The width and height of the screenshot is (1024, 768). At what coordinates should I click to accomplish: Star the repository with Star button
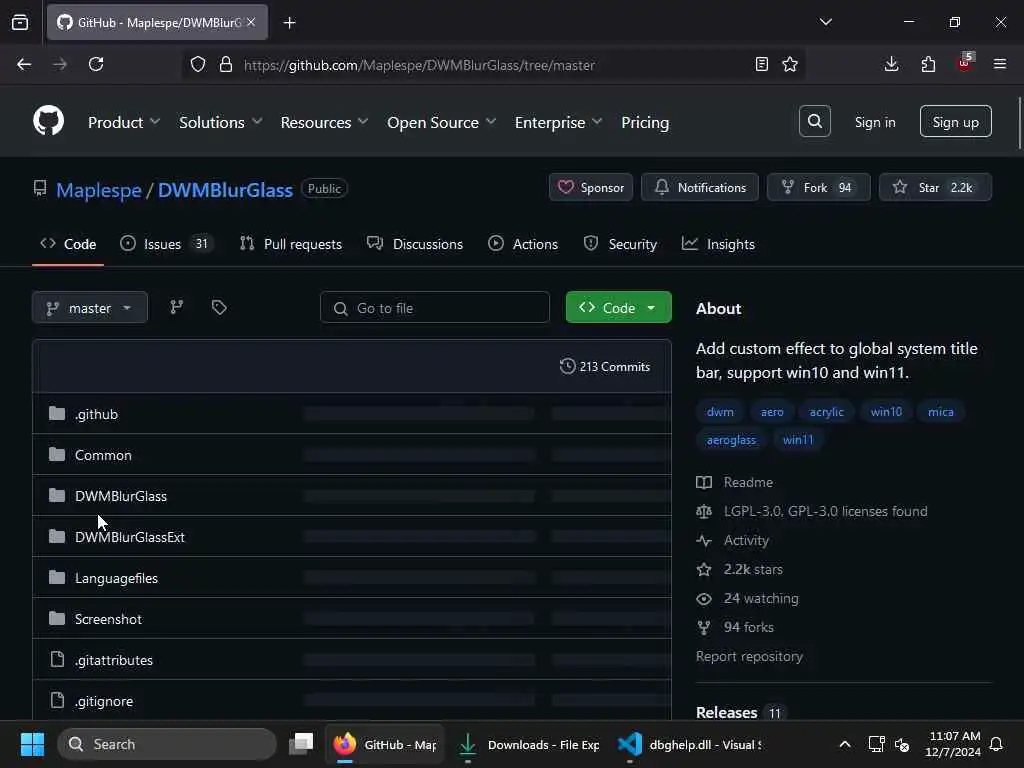pyautogui.click(x=935, y=187)
